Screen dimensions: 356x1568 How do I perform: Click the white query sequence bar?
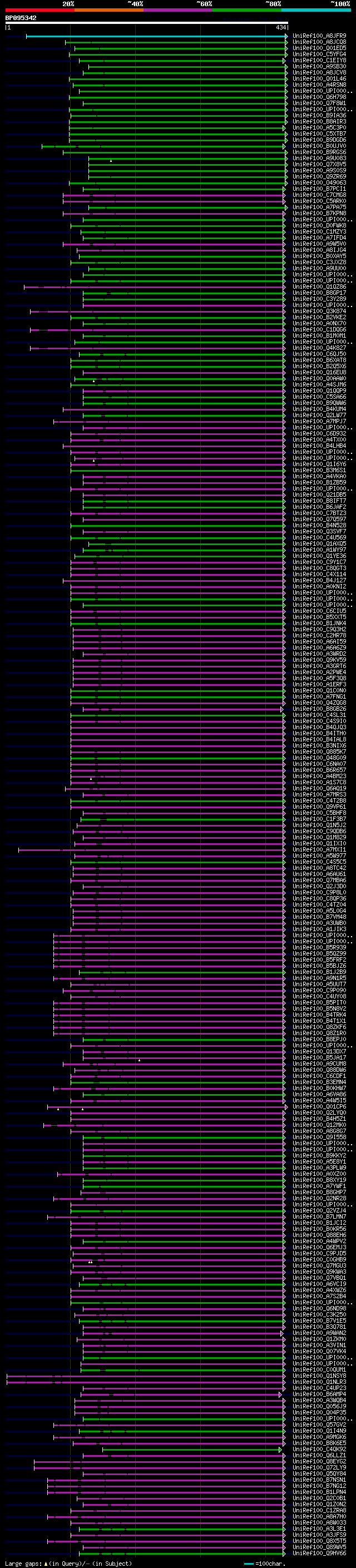click(x=147, y=23)
